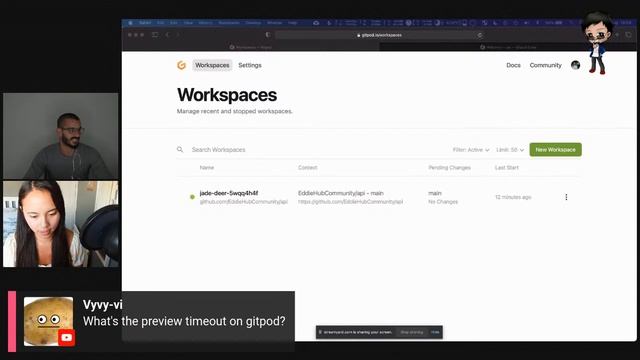640x360 pixels.
Task: Switch to the Workspaces Safari tab
Action: click(251, 47)
